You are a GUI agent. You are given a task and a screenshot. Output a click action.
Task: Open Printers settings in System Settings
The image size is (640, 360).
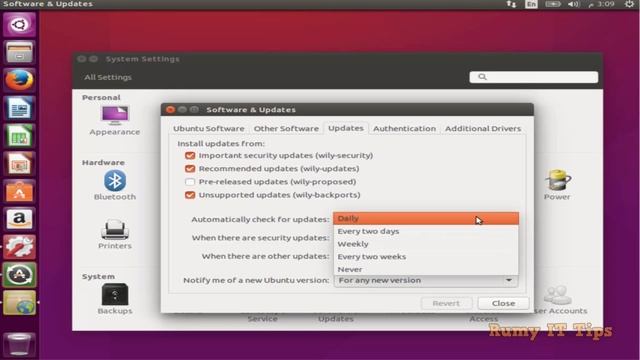pyautogui.click(x=115, y=234)
